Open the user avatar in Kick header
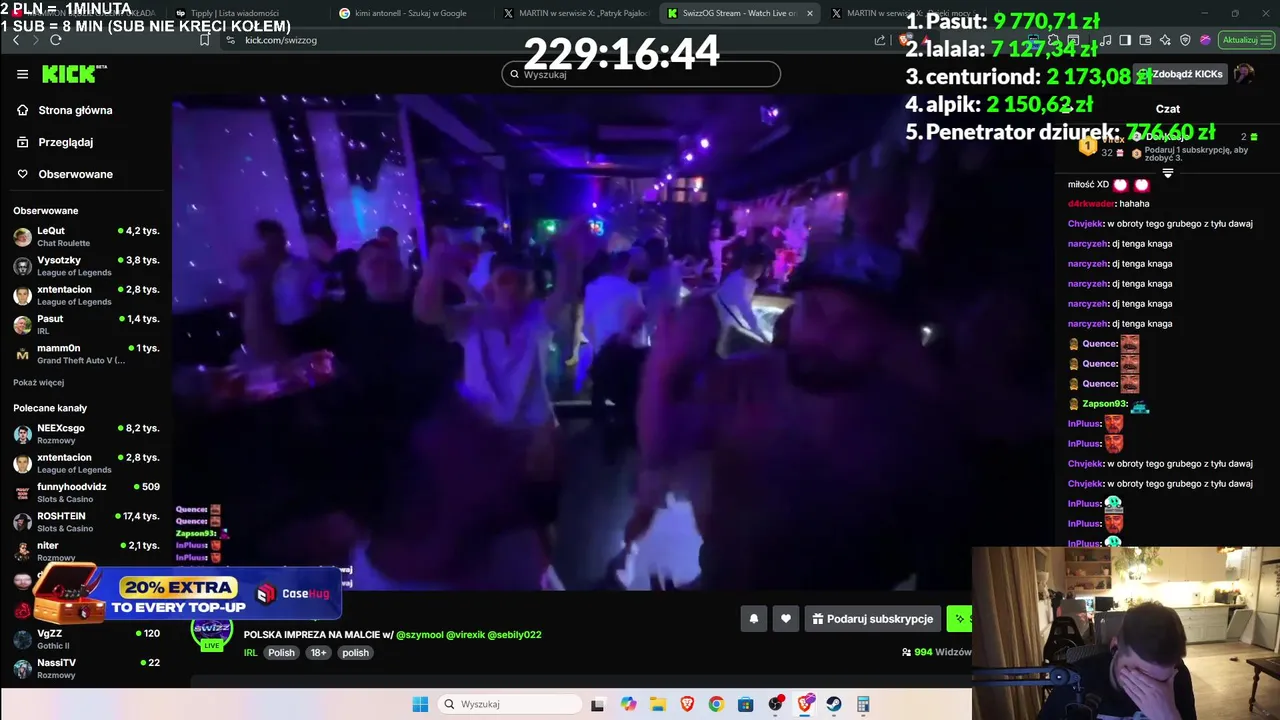This screenshot has height=720, width=1280. pyautogui.click(x=1244, y=74)
